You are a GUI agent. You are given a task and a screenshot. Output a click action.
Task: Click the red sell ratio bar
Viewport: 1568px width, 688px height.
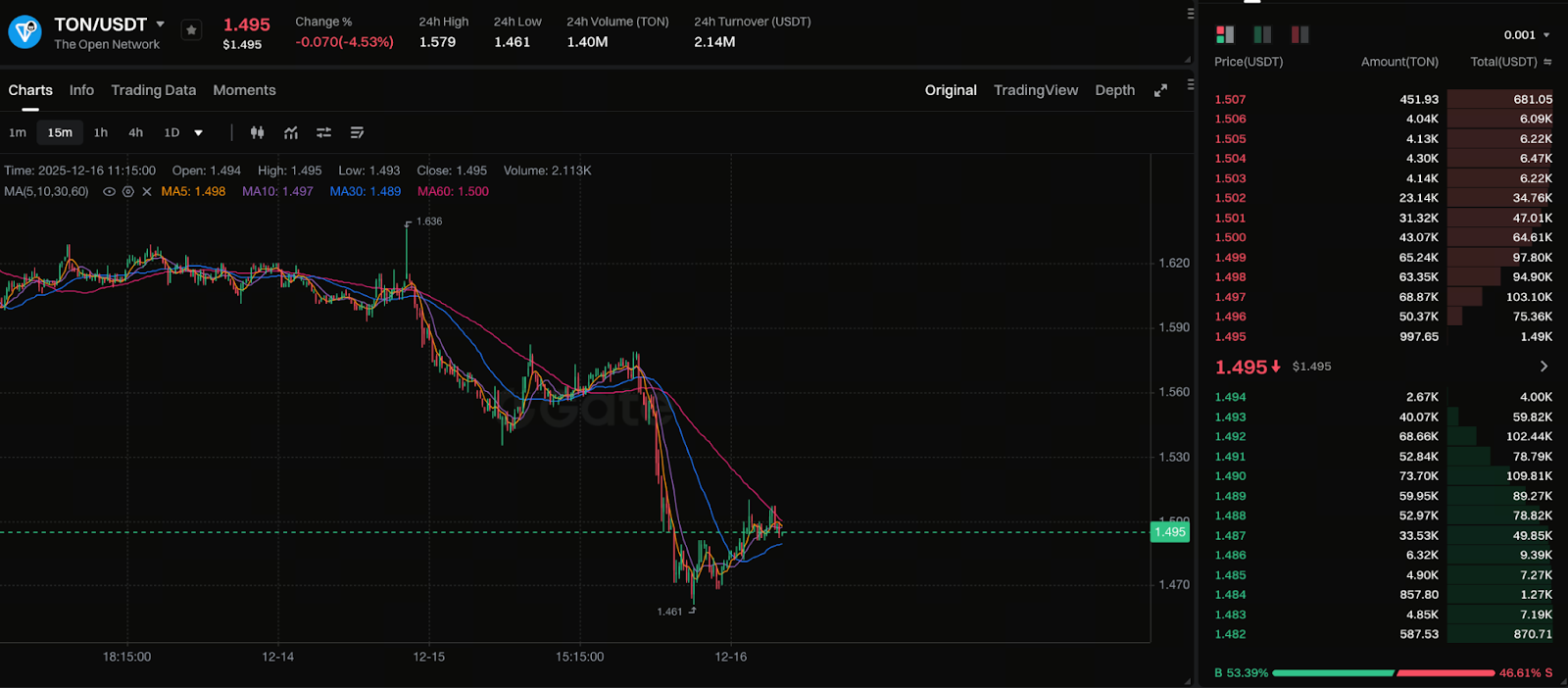point(1445,673)
